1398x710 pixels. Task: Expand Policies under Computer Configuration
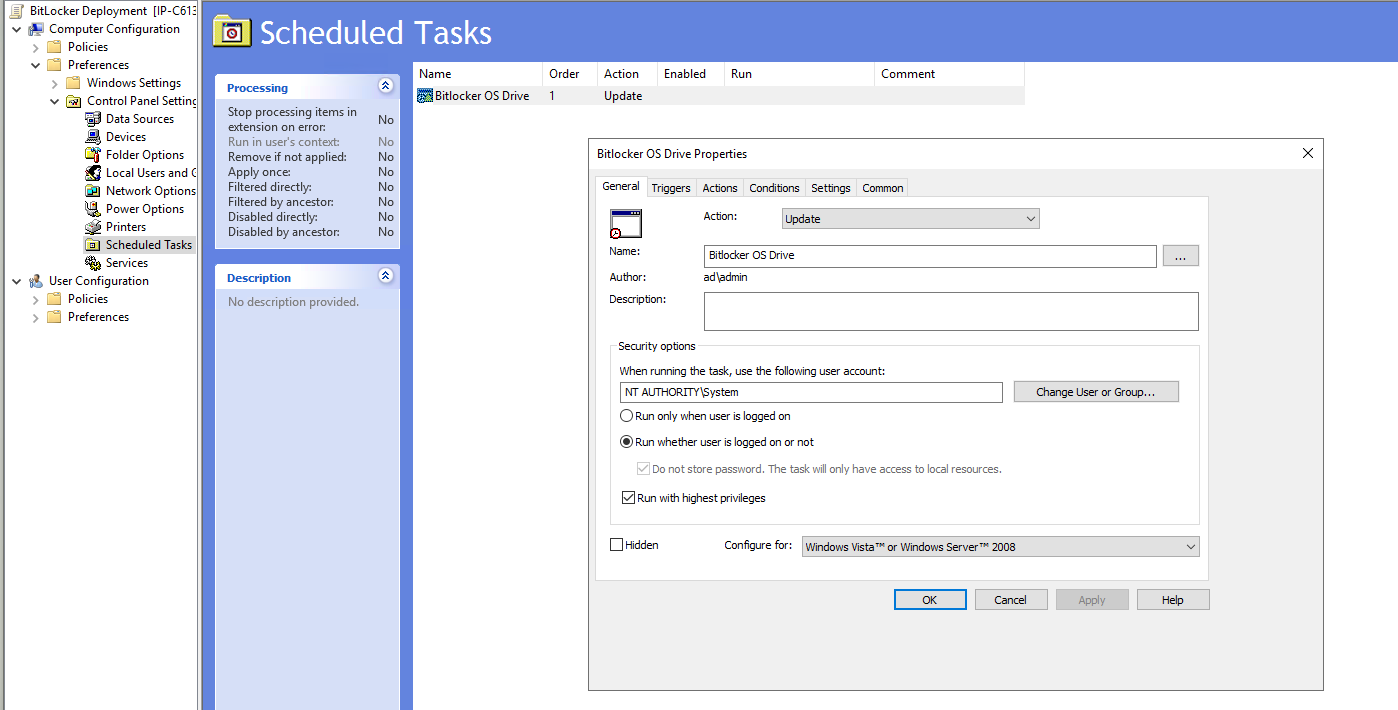(x=36, y=47)
